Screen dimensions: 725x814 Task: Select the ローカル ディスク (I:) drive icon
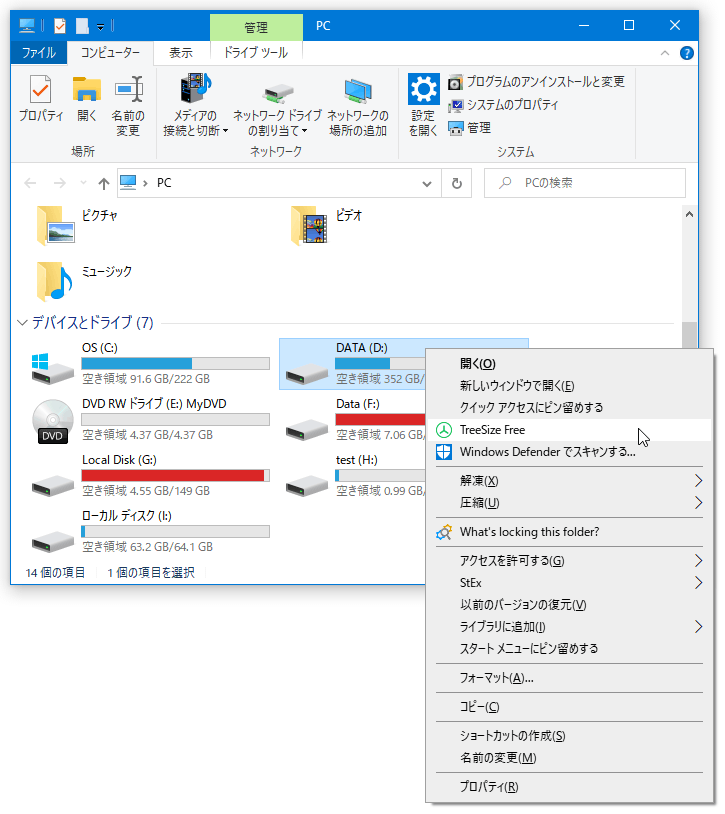[x=52, y=542]
